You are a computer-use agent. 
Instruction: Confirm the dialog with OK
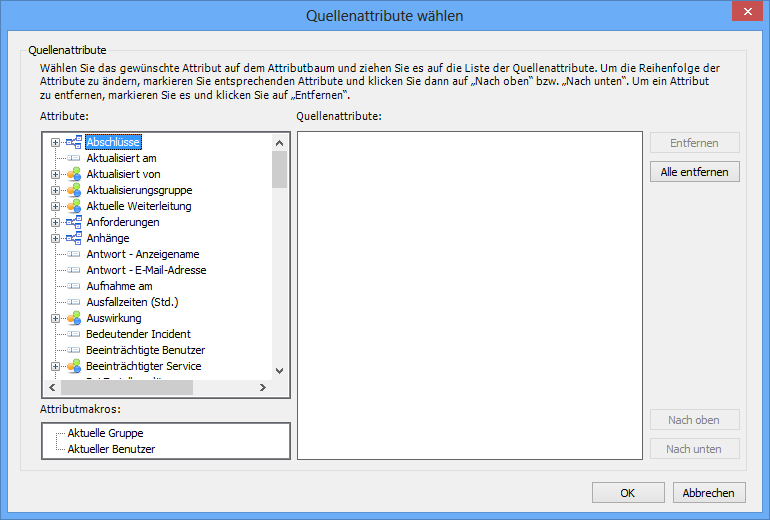tap(627, 492)
